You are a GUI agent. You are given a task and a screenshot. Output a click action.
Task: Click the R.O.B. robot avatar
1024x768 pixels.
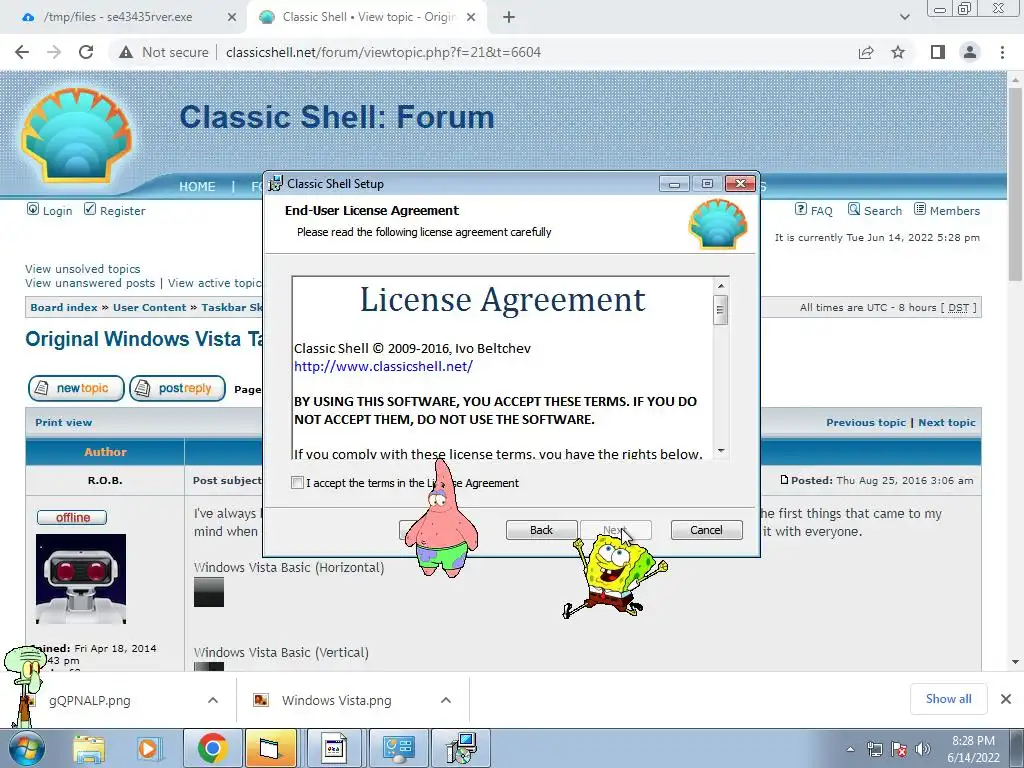pos(81,579)
